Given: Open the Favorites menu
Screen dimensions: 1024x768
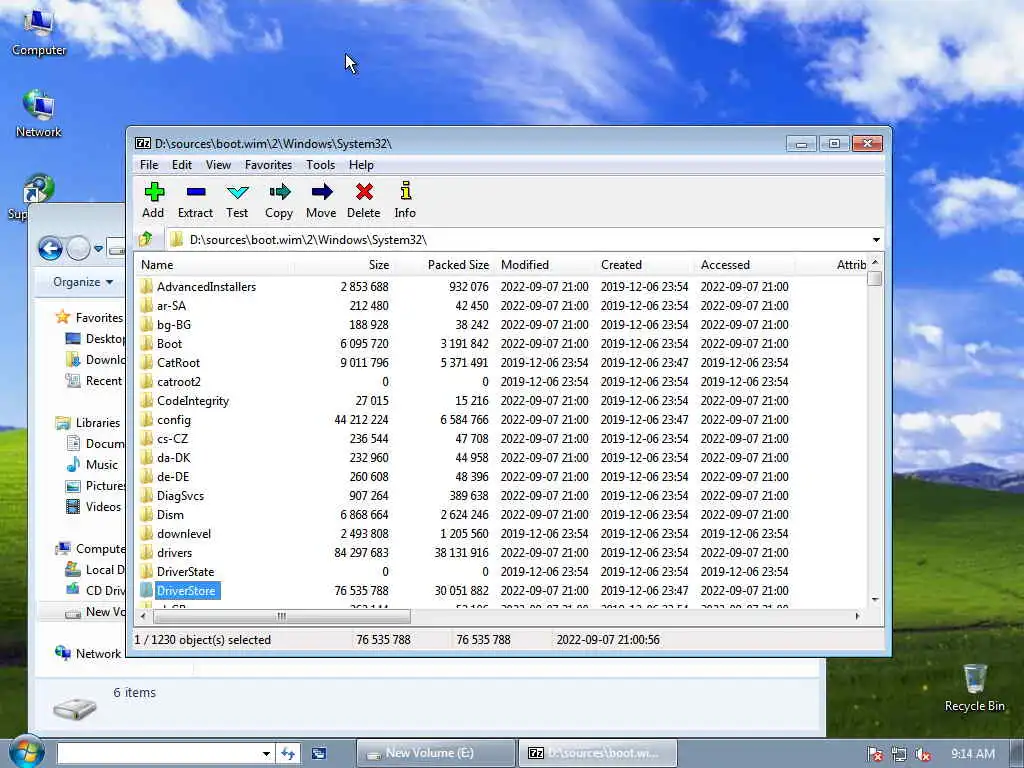Looking at the screenshot, I should (x=268, y=165).
